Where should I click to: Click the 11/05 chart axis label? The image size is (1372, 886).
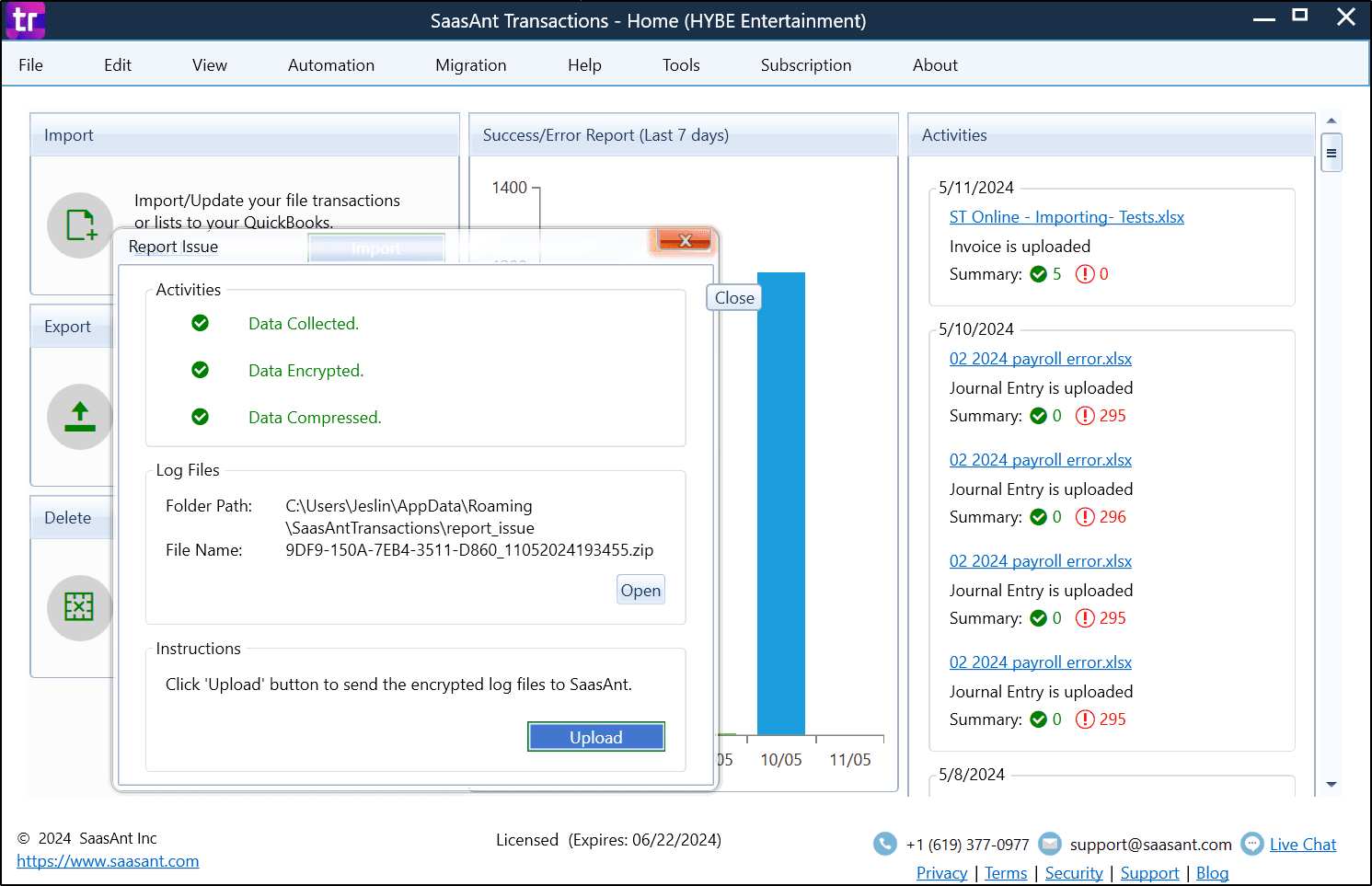850,760
